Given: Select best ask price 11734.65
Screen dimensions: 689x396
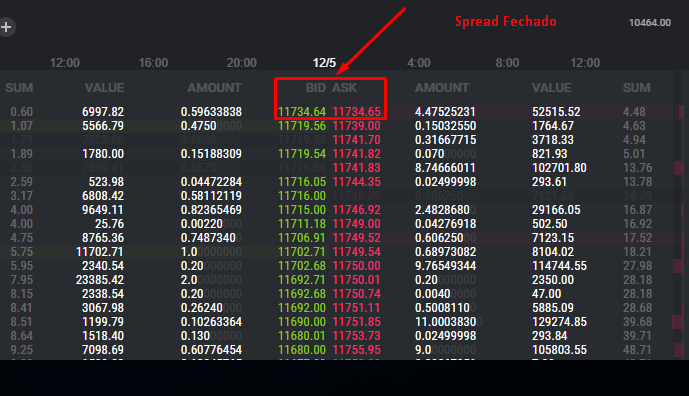Looking at the screenshot, I should click(x=356, y=112).
